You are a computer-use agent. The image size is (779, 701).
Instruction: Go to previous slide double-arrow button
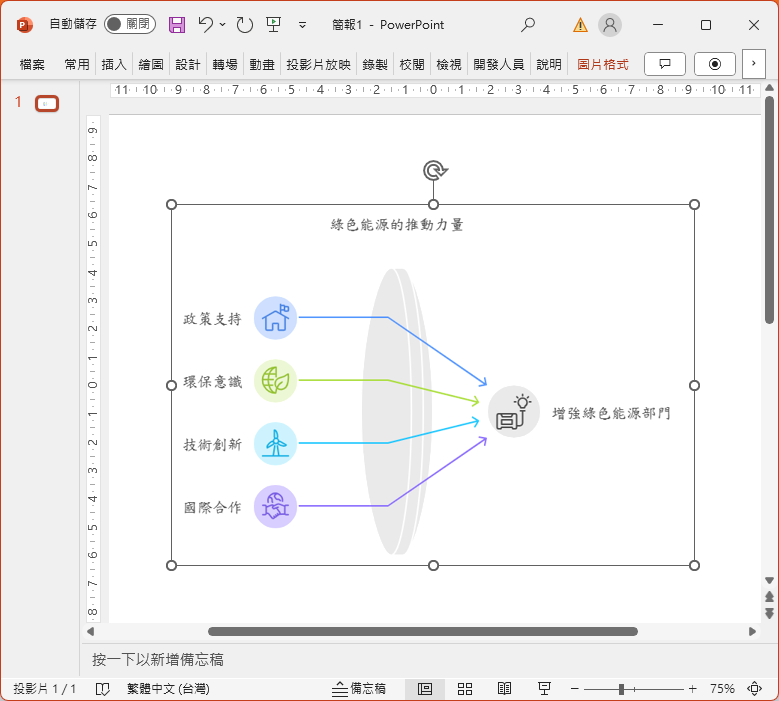click(x=770, y=597)
